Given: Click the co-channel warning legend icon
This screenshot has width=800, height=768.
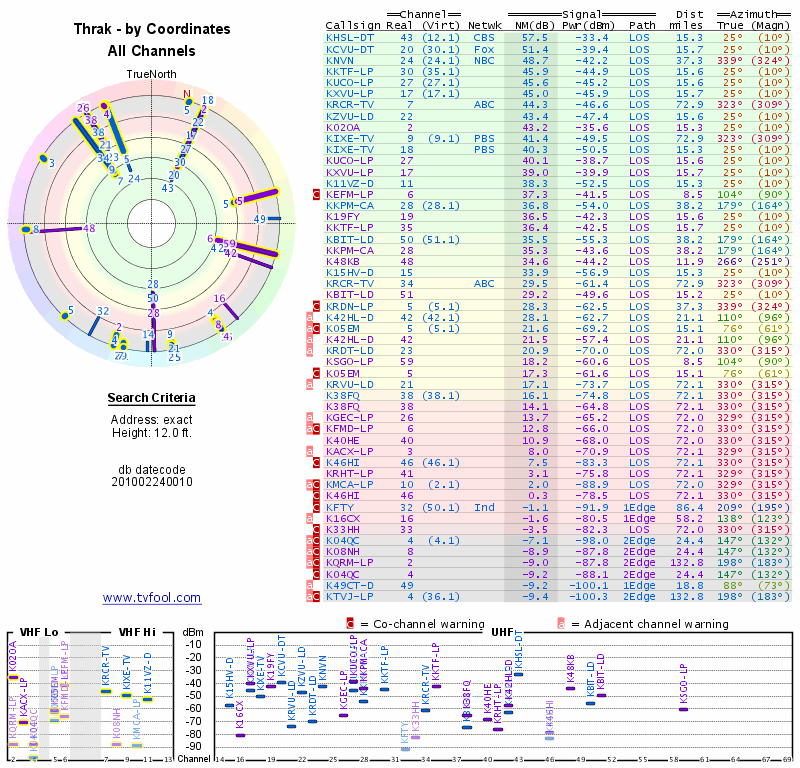Looking at the screenshot, I should point(350,623).
